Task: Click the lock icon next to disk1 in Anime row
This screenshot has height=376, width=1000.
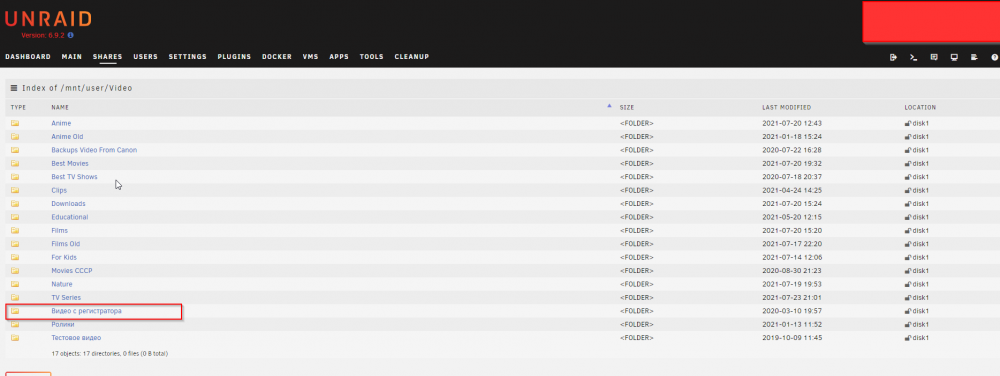Action: coord(908,123)
